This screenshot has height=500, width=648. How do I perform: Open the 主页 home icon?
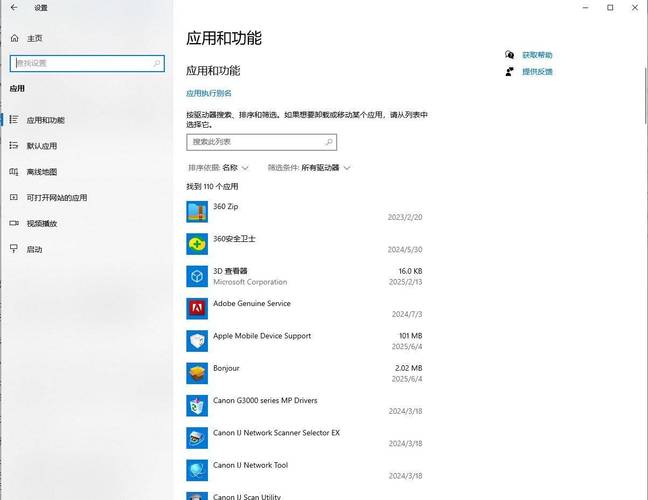pos(14,38)
